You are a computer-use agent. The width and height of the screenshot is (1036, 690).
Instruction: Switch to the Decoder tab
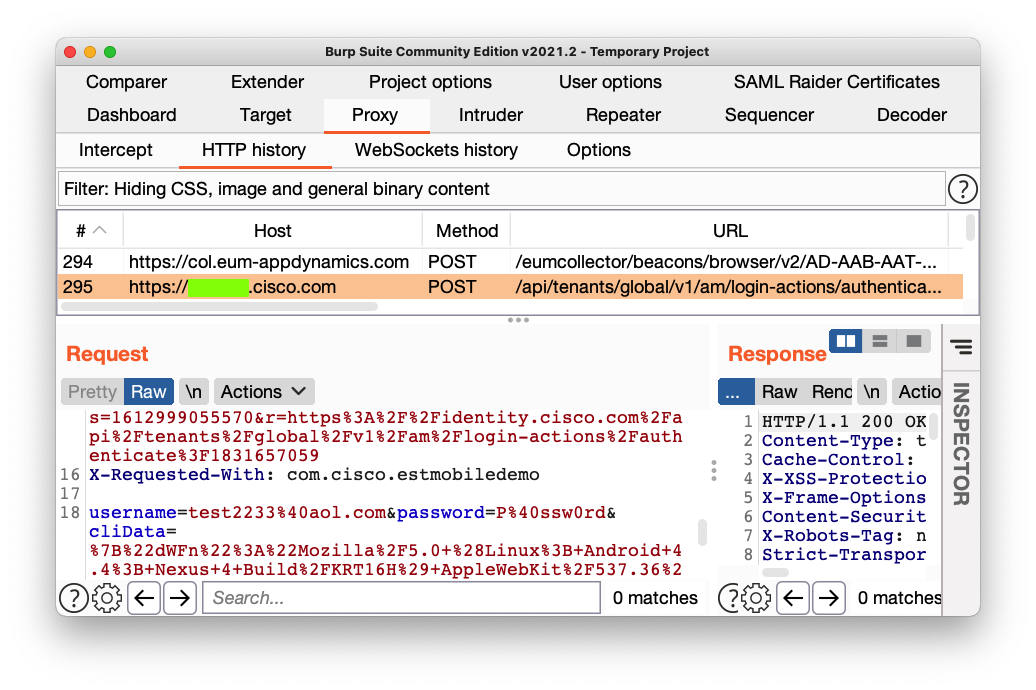click(912, 115)
